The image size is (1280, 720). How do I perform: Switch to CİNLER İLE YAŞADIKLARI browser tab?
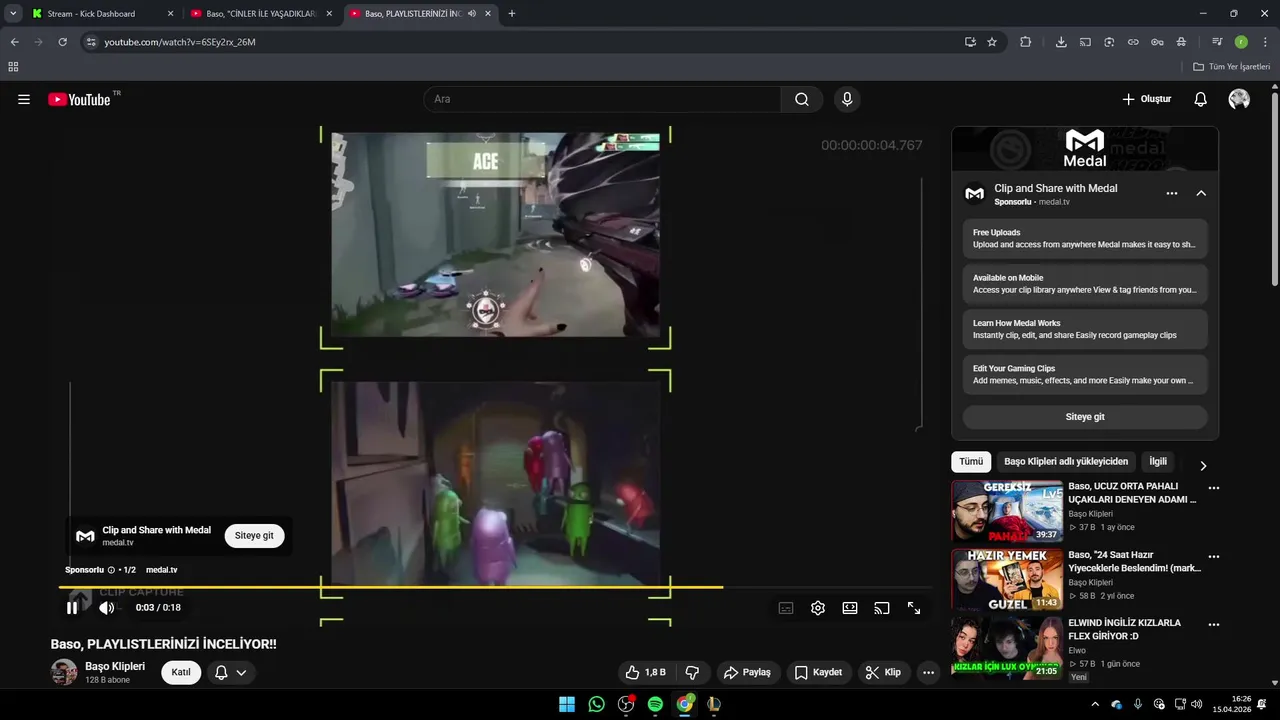tap(262, 14)
